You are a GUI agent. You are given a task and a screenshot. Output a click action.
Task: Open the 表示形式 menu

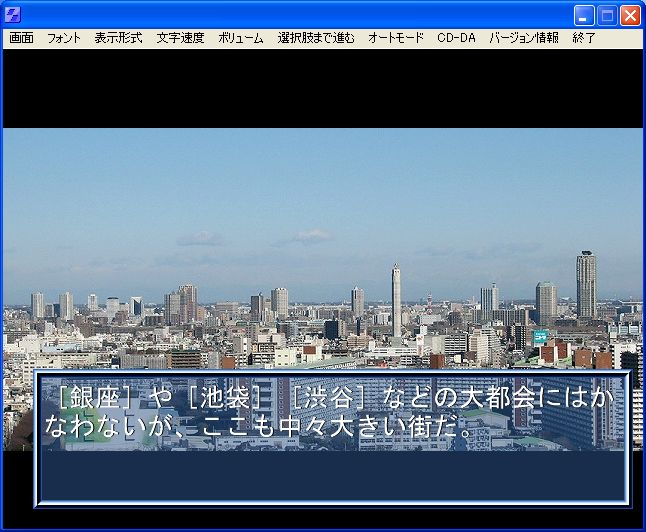(x=118, y=38)
